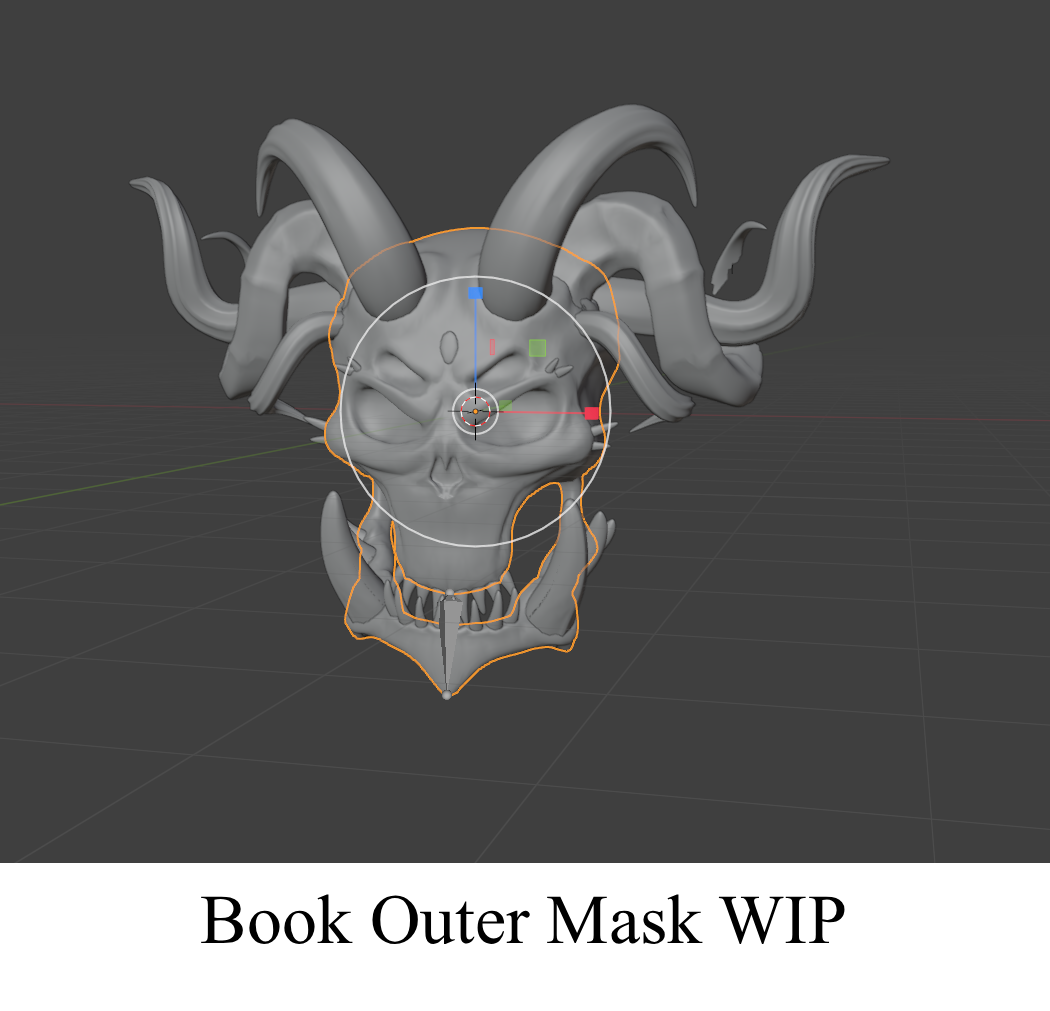Click the 3D cursor at gizmo center
Viewport: 1050px width, 1011px height.
tap(475, 411)
